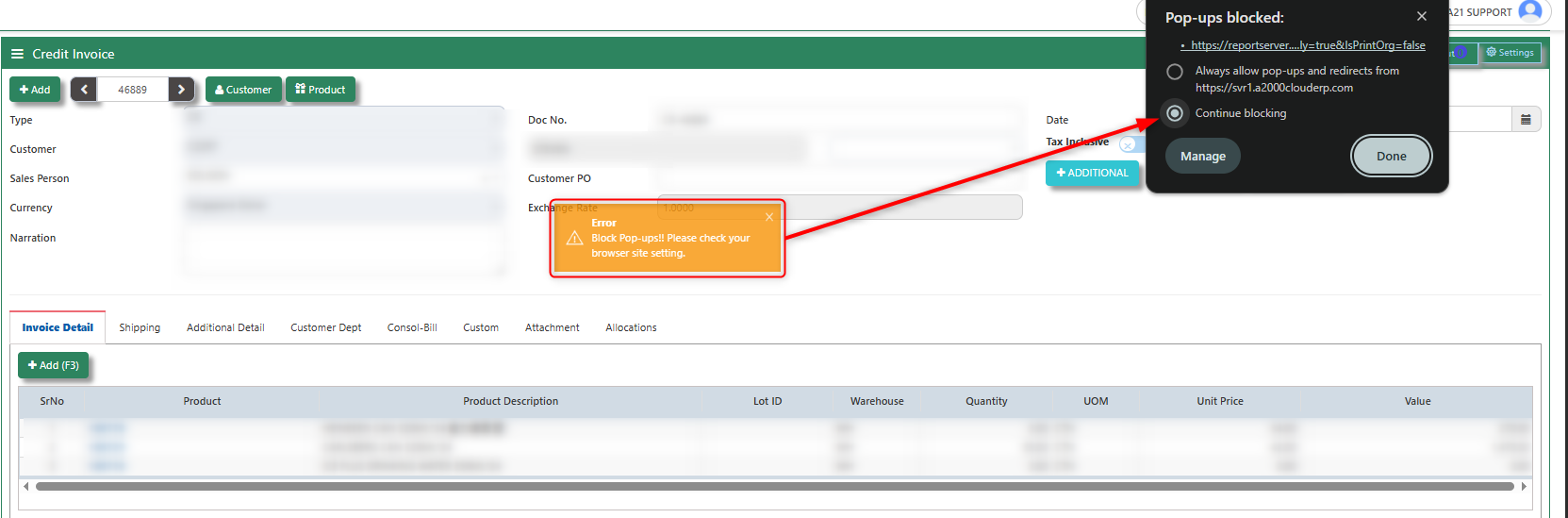Open the Date calendar picker icon
The height and width of the screenshot is (518, 1568).
click(x=1526, y=119)
